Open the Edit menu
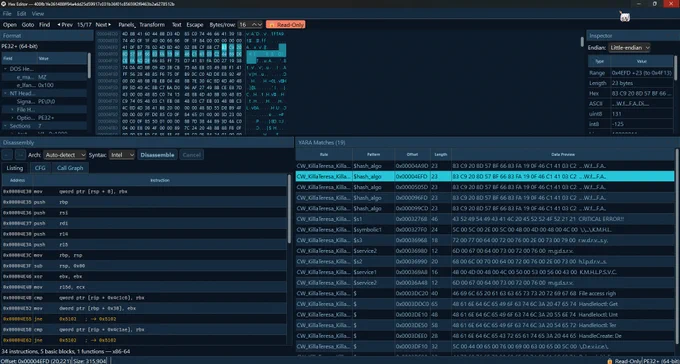Viewport: 680px width, 364px height. pos(21,14)
